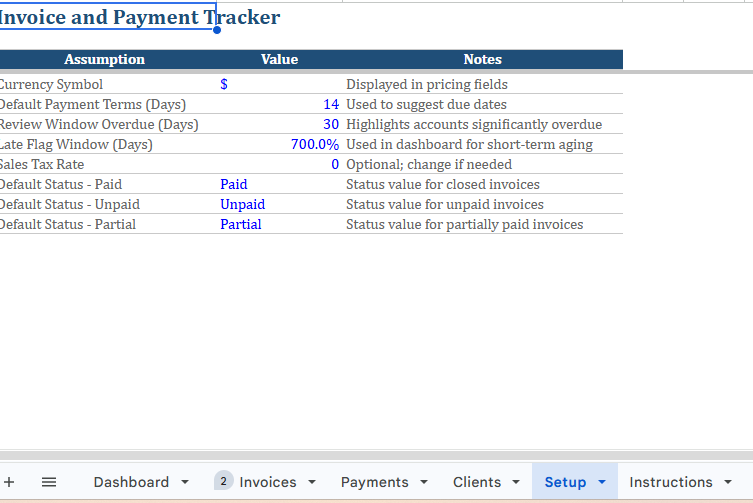The height and width of the screenshot is (503, 753).
Task: Select the Used to suggest due dates note
Action: tap(483, 104)
